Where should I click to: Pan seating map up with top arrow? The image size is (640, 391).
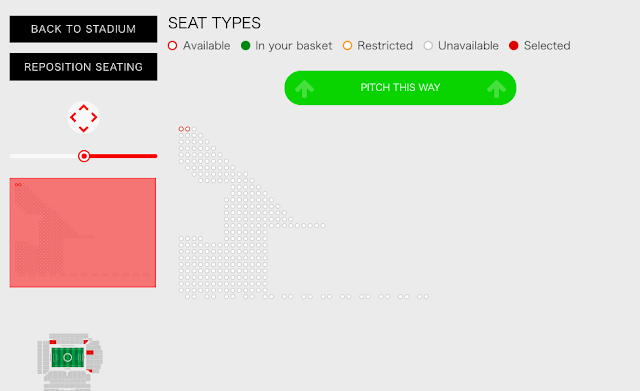click(83, 108)
